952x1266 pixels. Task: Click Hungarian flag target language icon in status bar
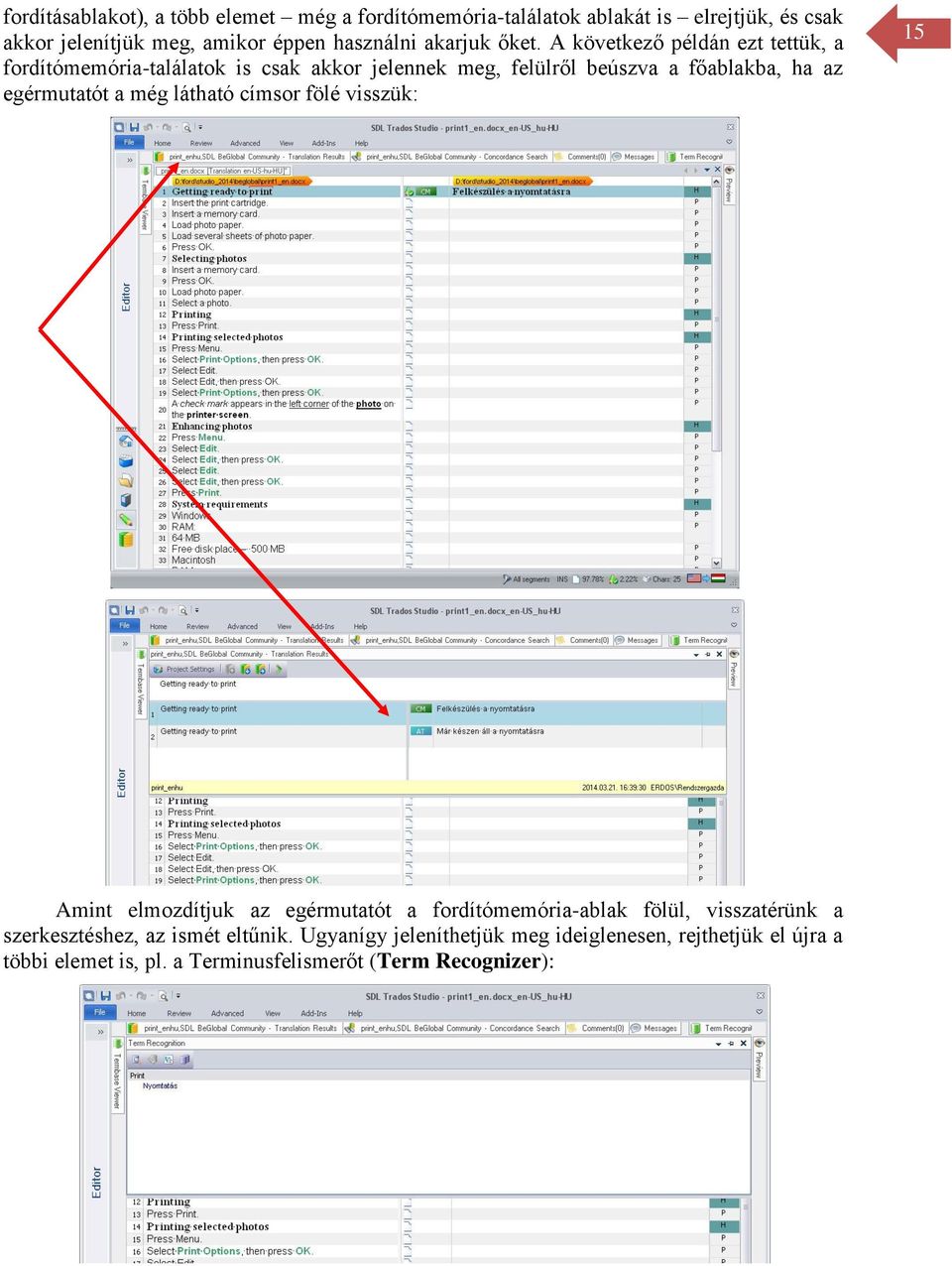tap(719, 578)
